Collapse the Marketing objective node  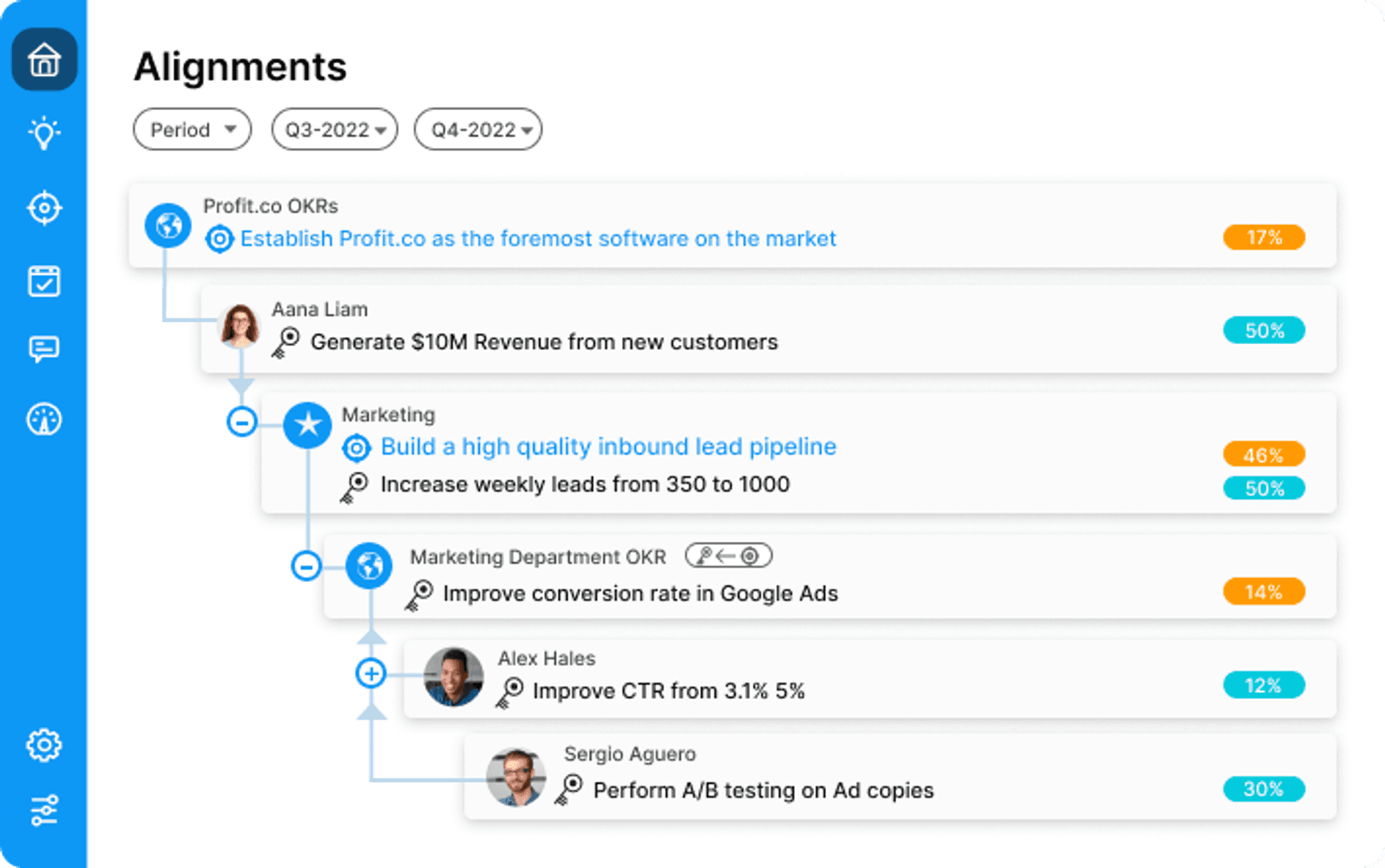242,422
